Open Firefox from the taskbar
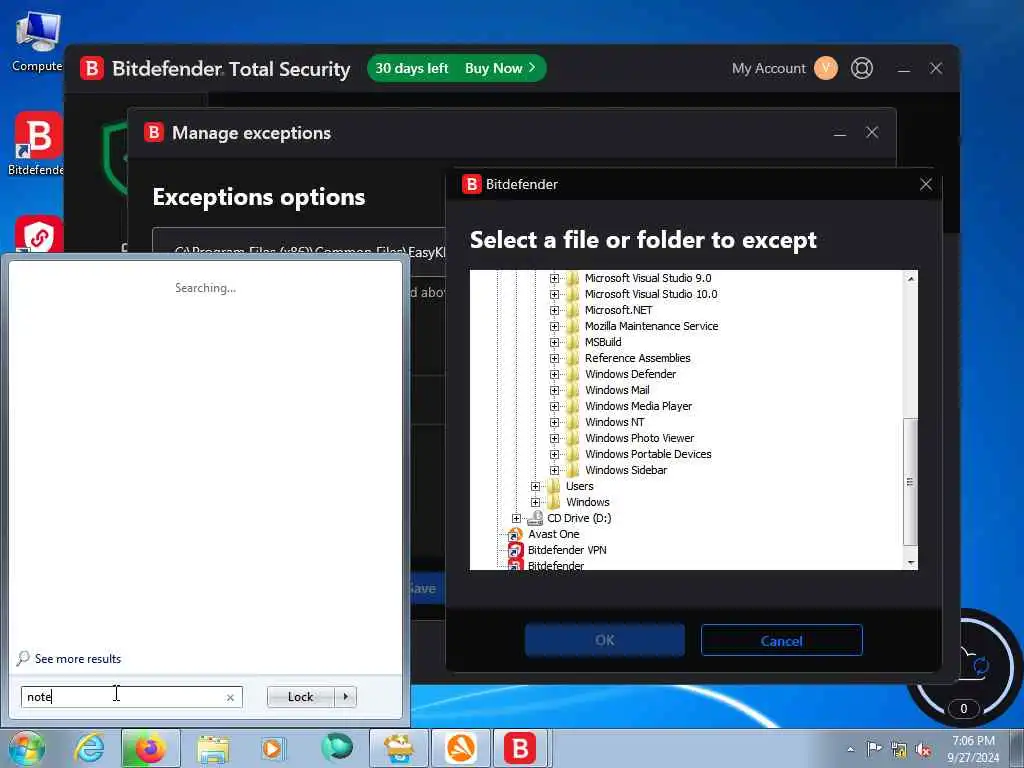1024x768 pixels. pos(150,748)
